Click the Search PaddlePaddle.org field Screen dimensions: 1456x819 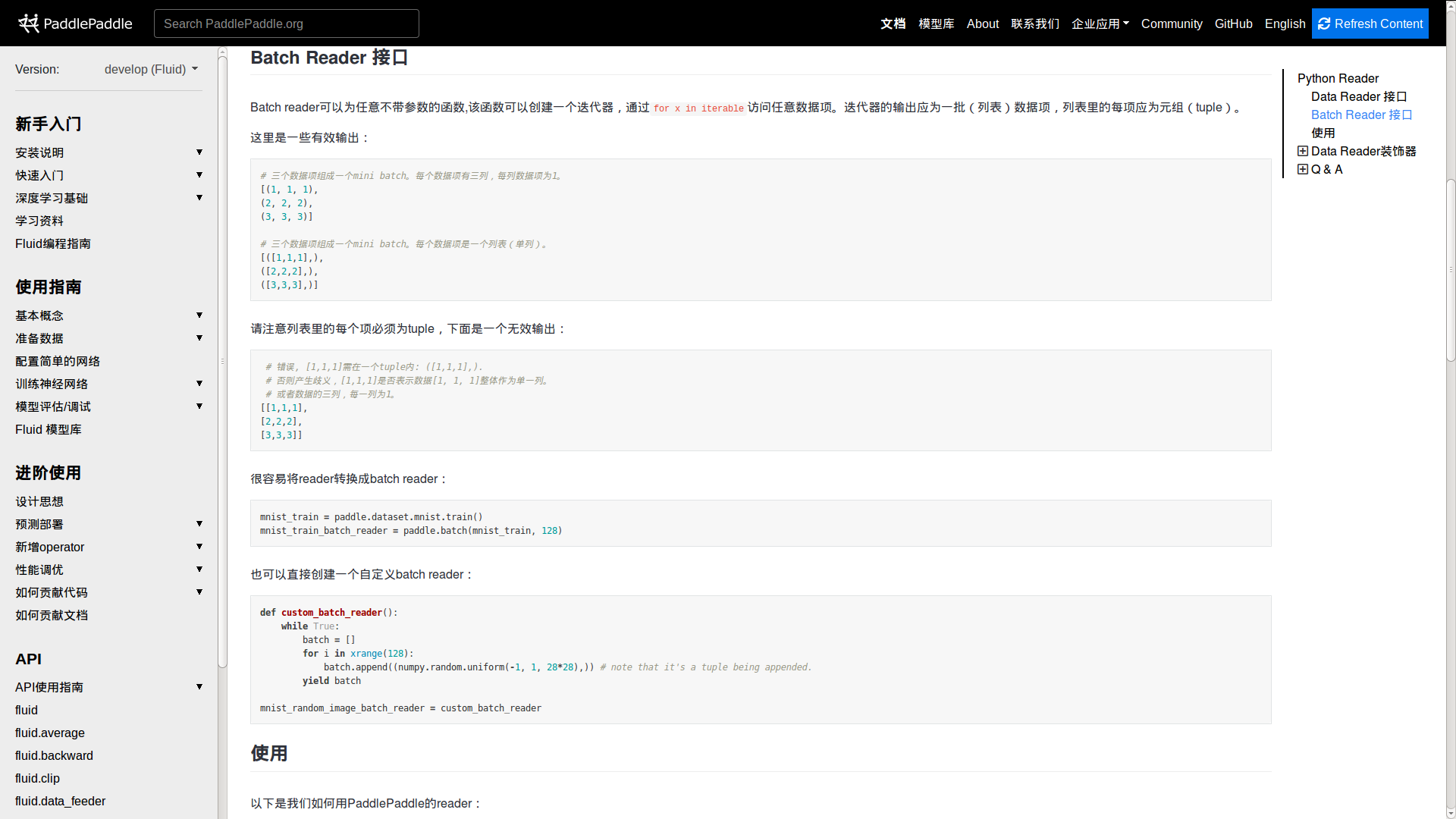coord(287,24)
